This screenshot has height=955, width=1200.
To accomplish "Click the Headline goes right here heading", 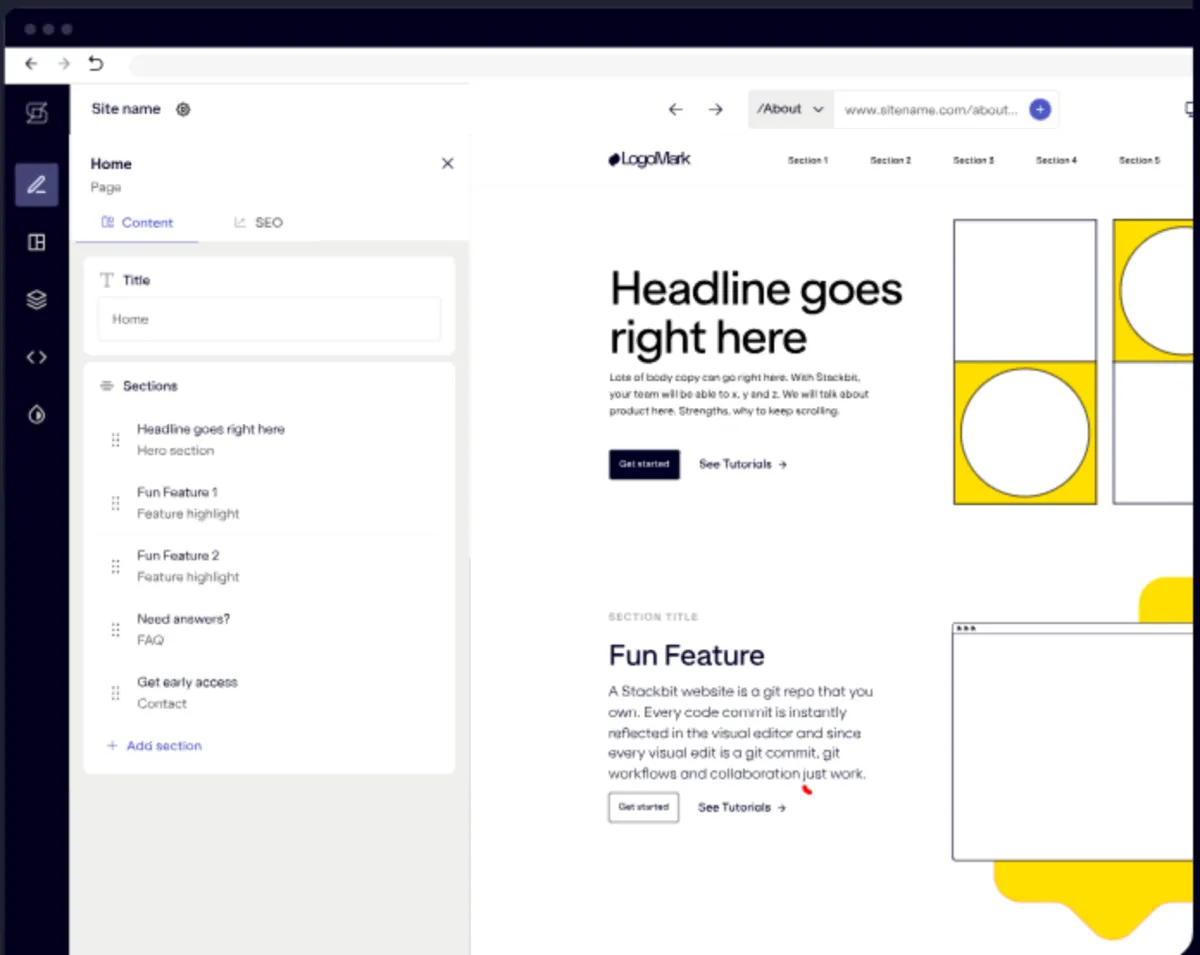I will (756, 314).
